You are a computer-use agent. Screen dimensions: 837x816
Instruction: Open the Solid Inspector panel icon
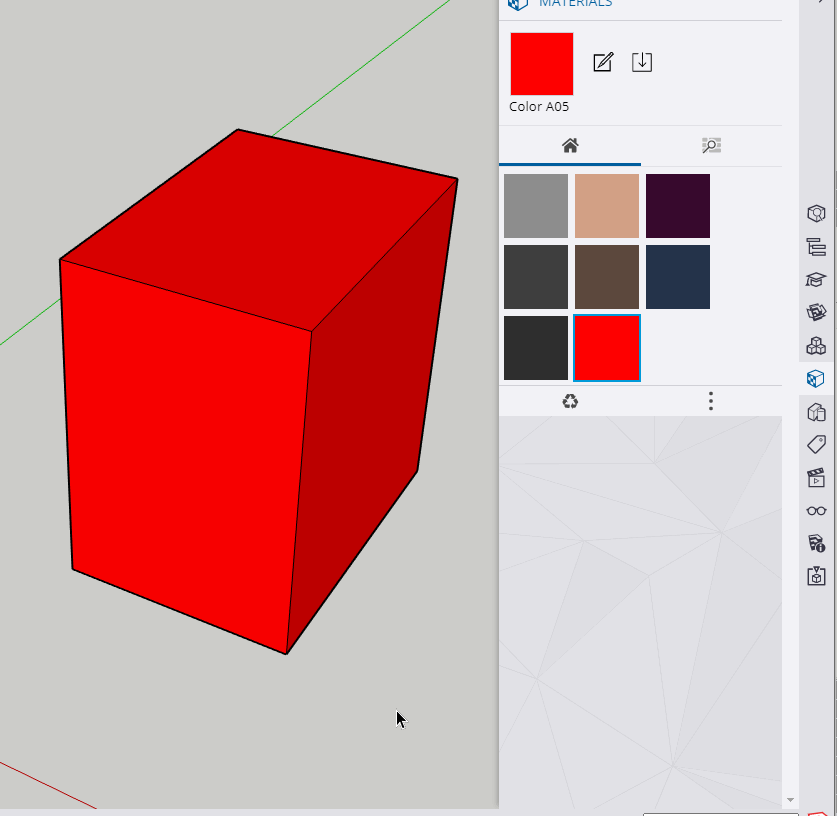pos(816,576)
